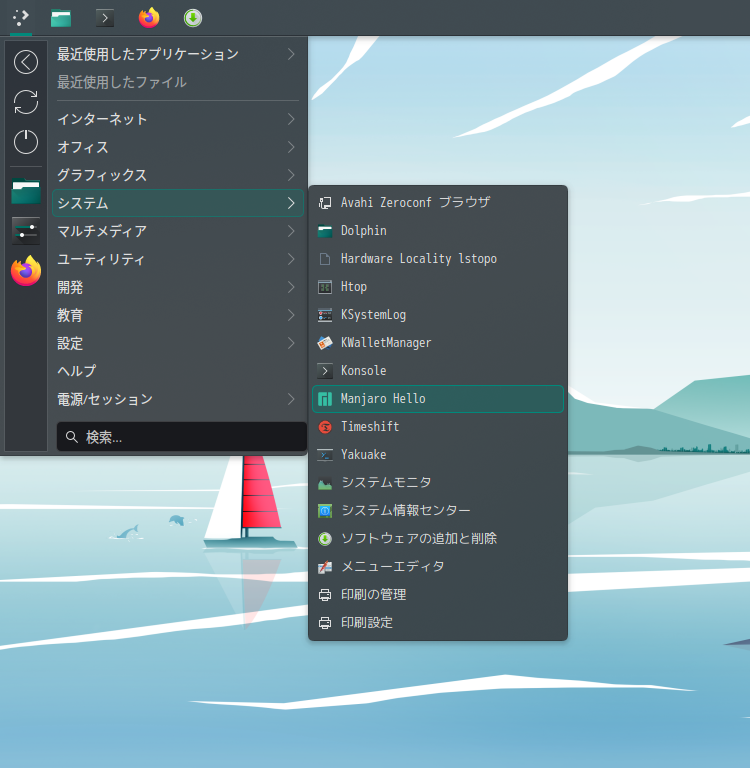Image resolution: width=750 pixels, height=768 pixels.
Task: Expand 最近使用したアプリケーション submenu arrow
Action: 291,54
